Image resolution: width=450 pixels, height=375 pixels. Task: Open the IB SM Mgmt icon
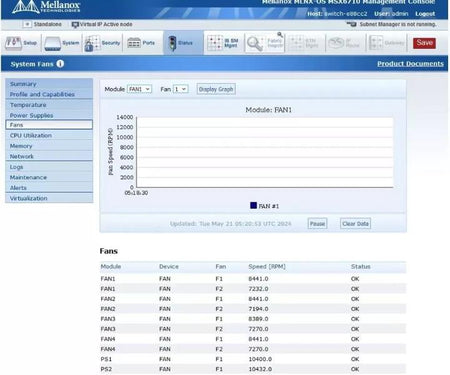tap(215, 43)
